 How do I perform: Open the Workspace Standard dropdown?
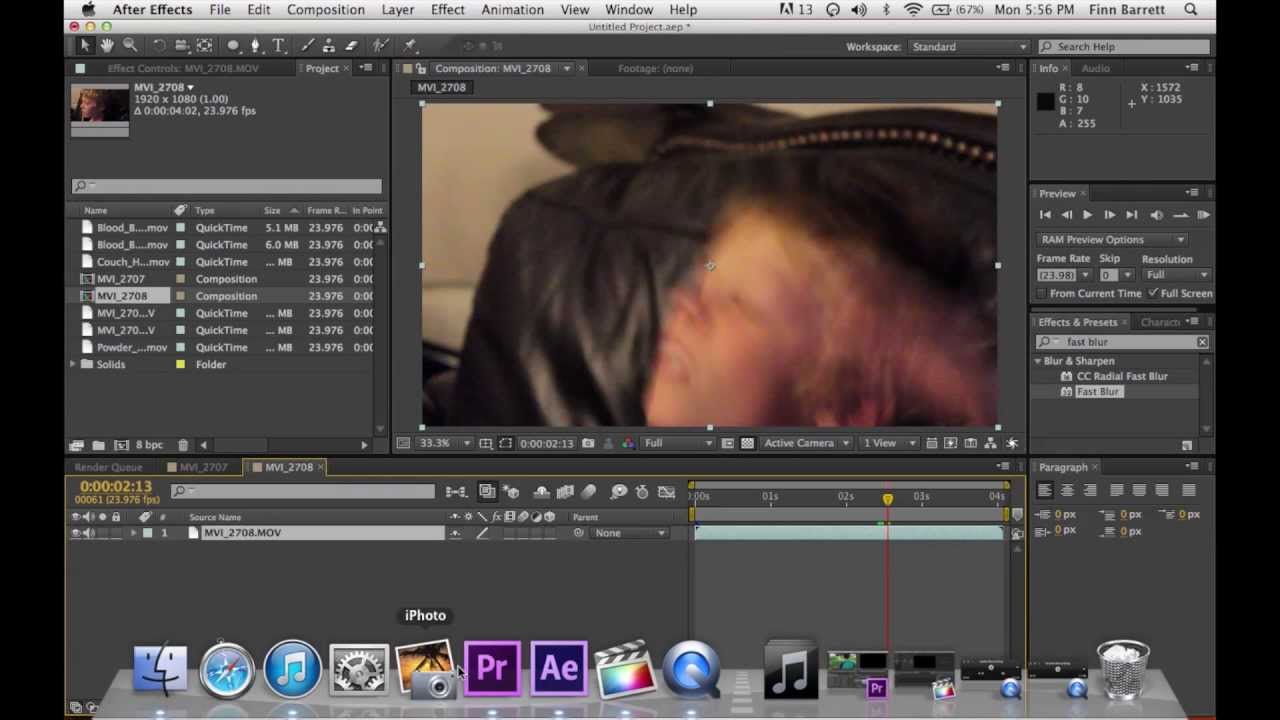(x=968, y=47)
